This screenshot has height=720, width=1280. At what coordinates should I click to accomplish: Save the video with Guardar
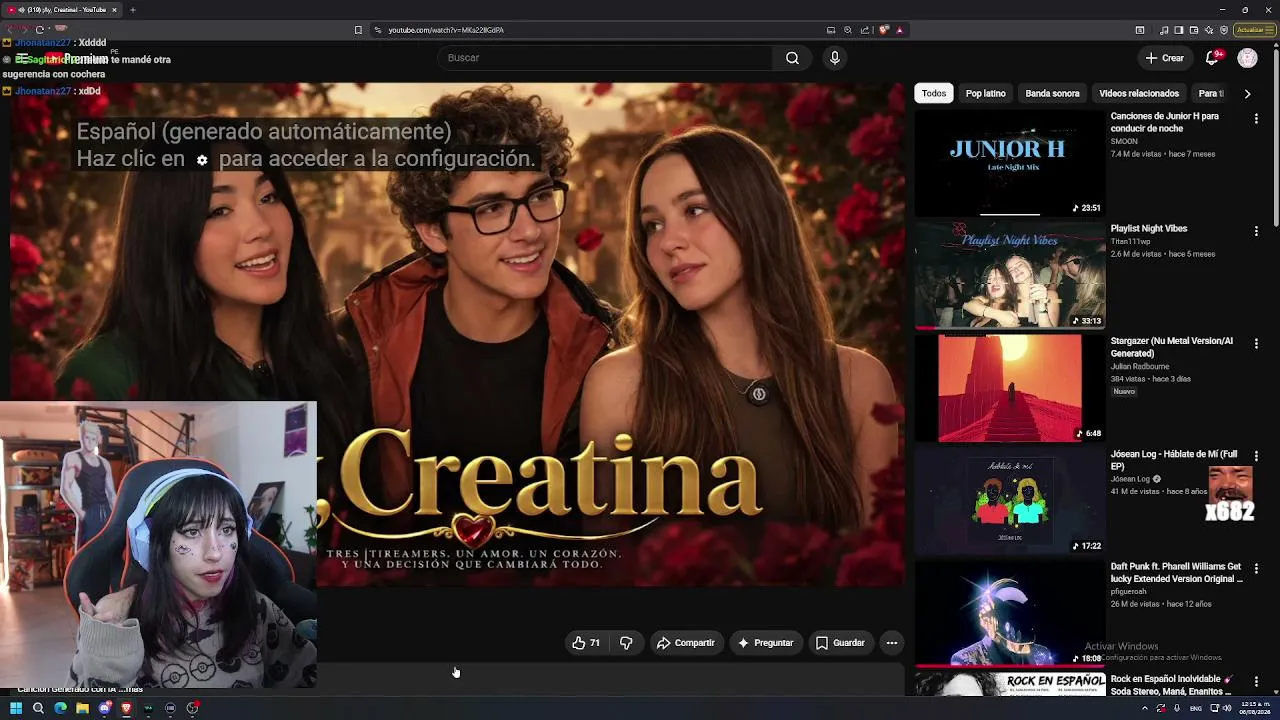[x=840, y=643]
